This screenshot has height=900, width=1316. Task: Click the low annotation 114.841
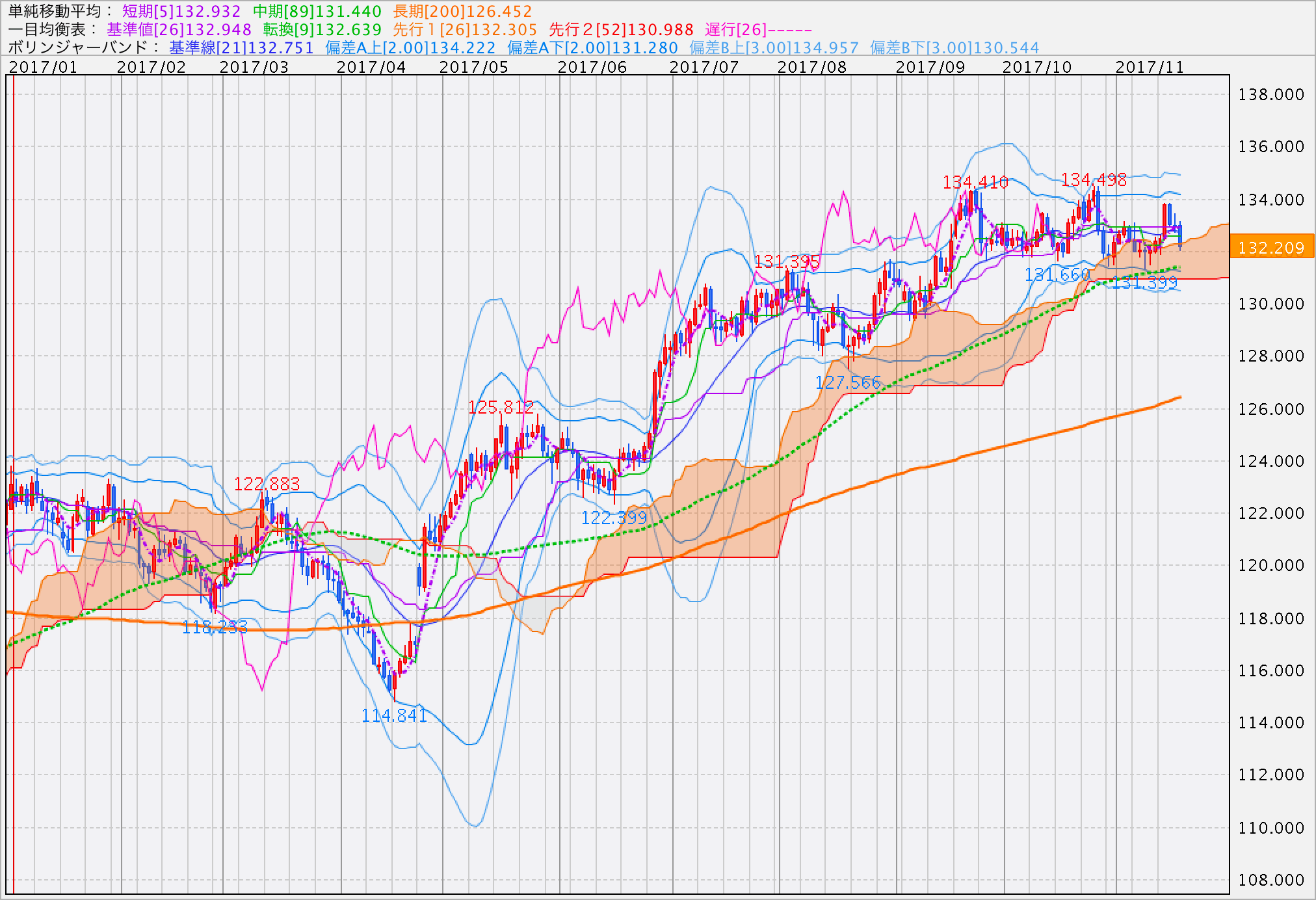click(x=394, y=715)
